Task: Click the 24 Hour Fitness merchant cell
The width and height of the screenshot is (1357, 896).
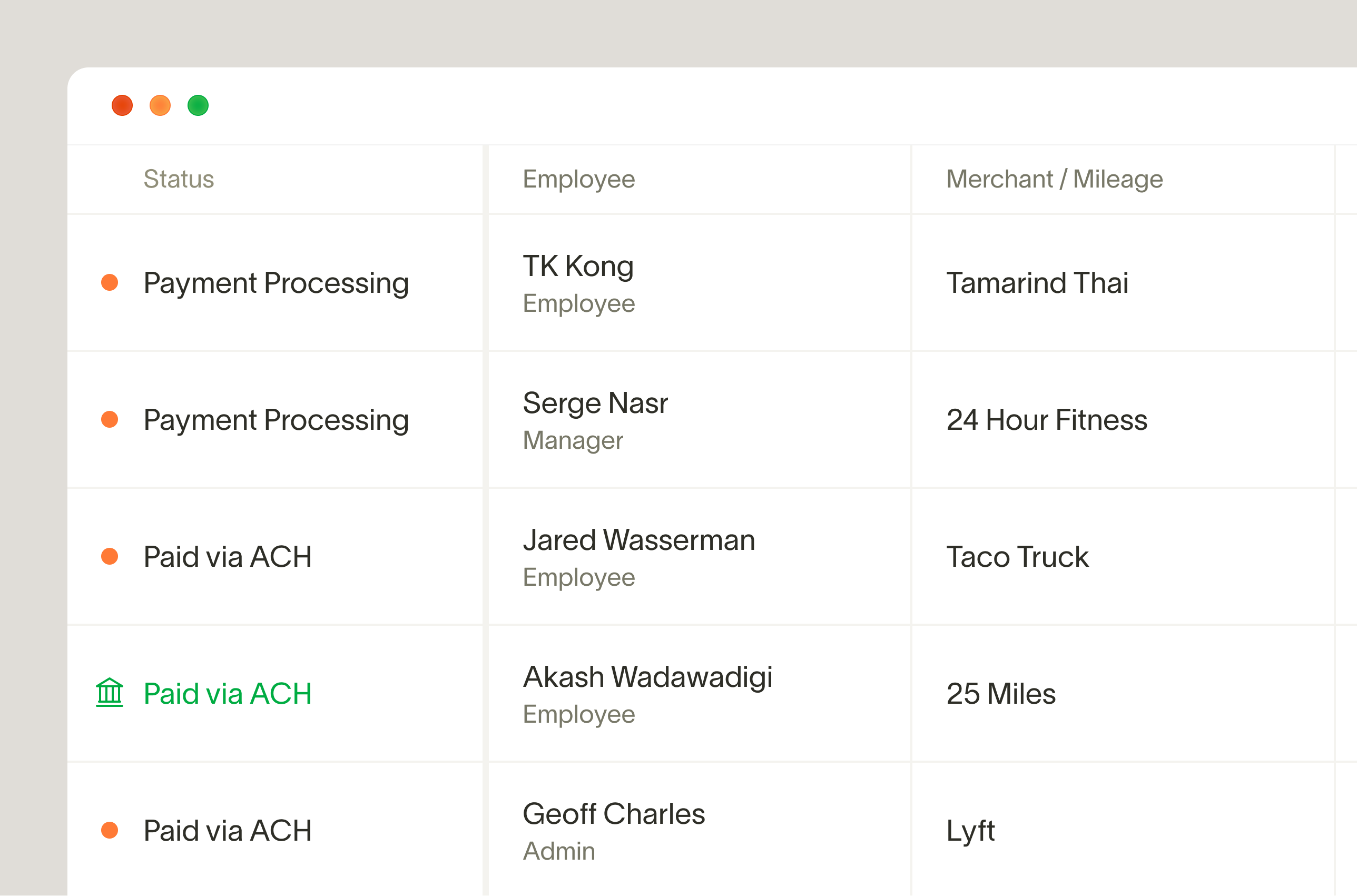Action: click(1046, 420)
